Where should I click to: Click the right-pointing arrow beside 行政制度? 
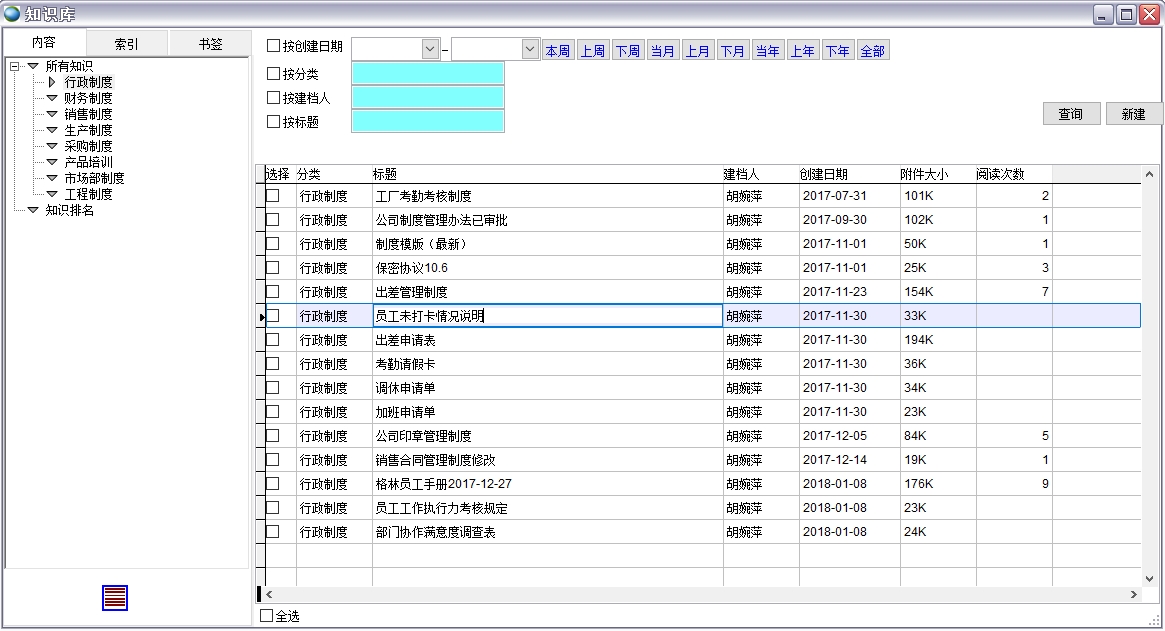[x=52, y=82]
